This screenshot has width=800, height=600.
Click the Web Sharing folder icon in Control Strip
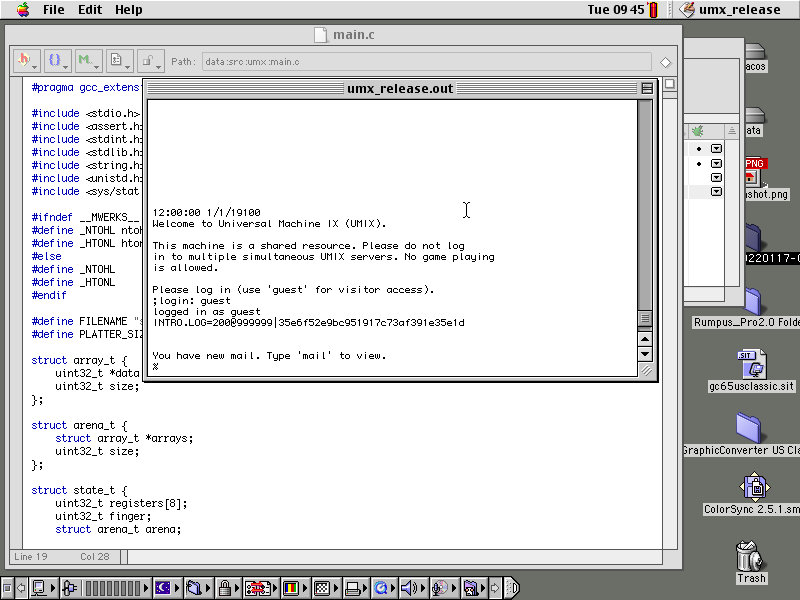(x=473, y=588)
